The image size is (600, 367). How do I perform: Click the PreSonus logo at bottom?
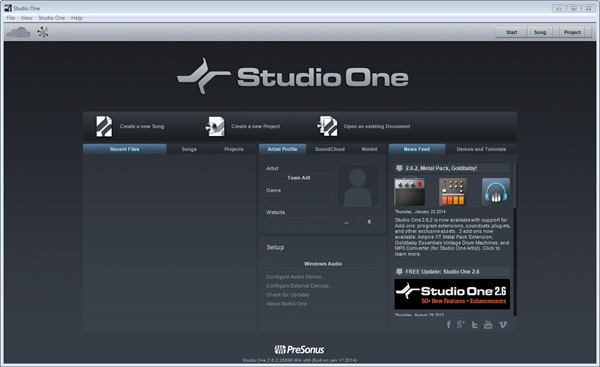[299, 349]
